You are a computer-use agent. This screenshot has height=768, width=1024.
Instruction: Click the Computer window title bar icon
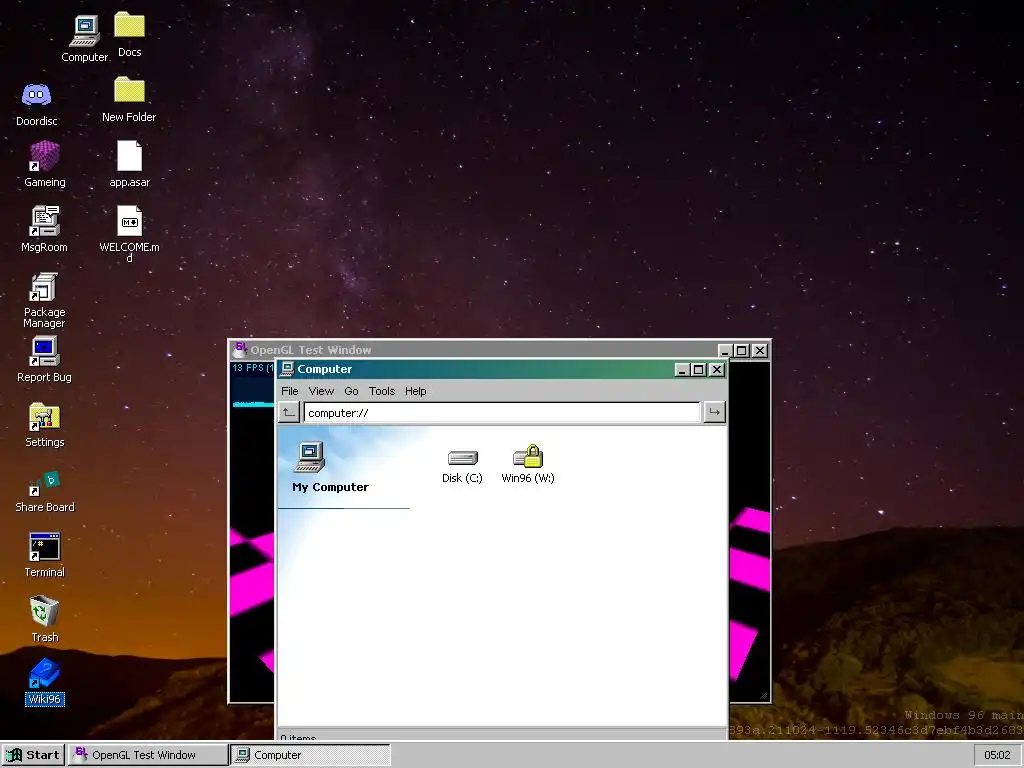287,369
